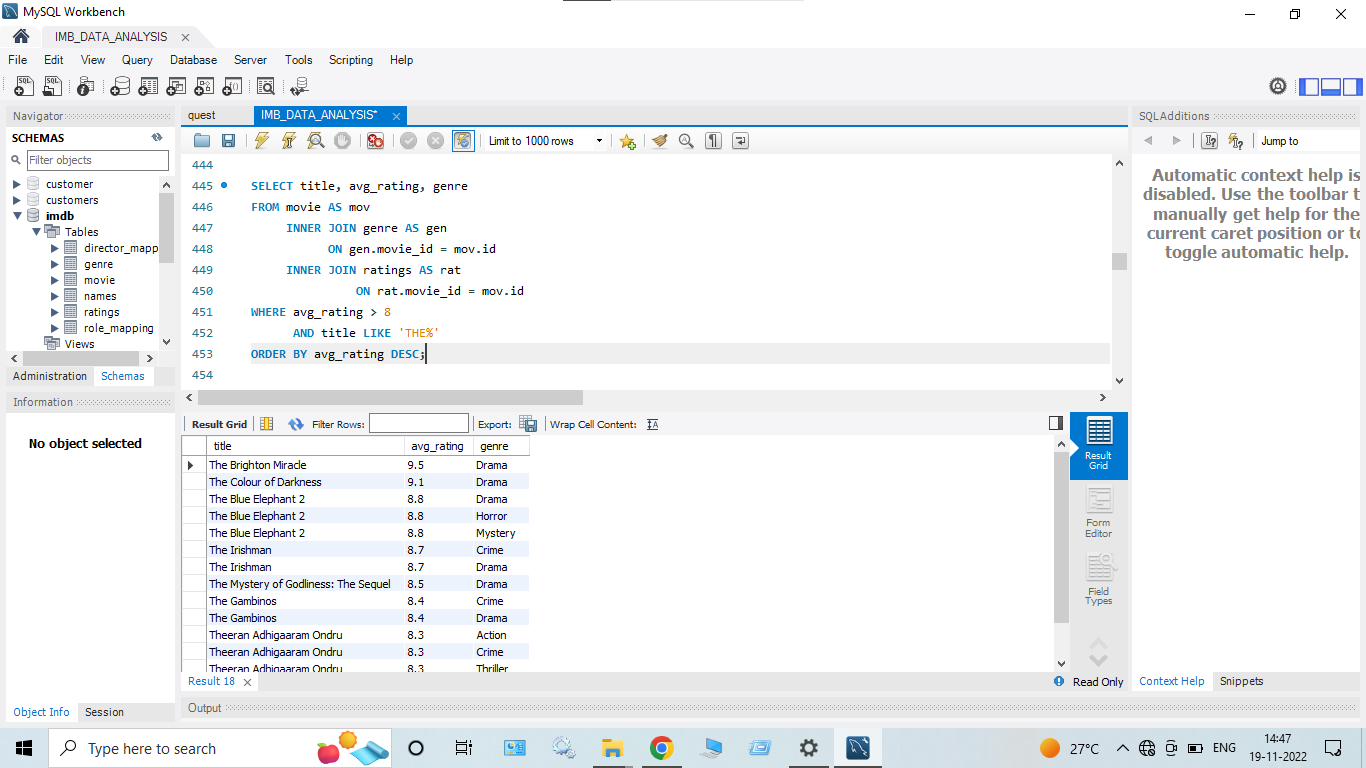Toggle wrap cell content in result grid

click(x=652, y=424)
